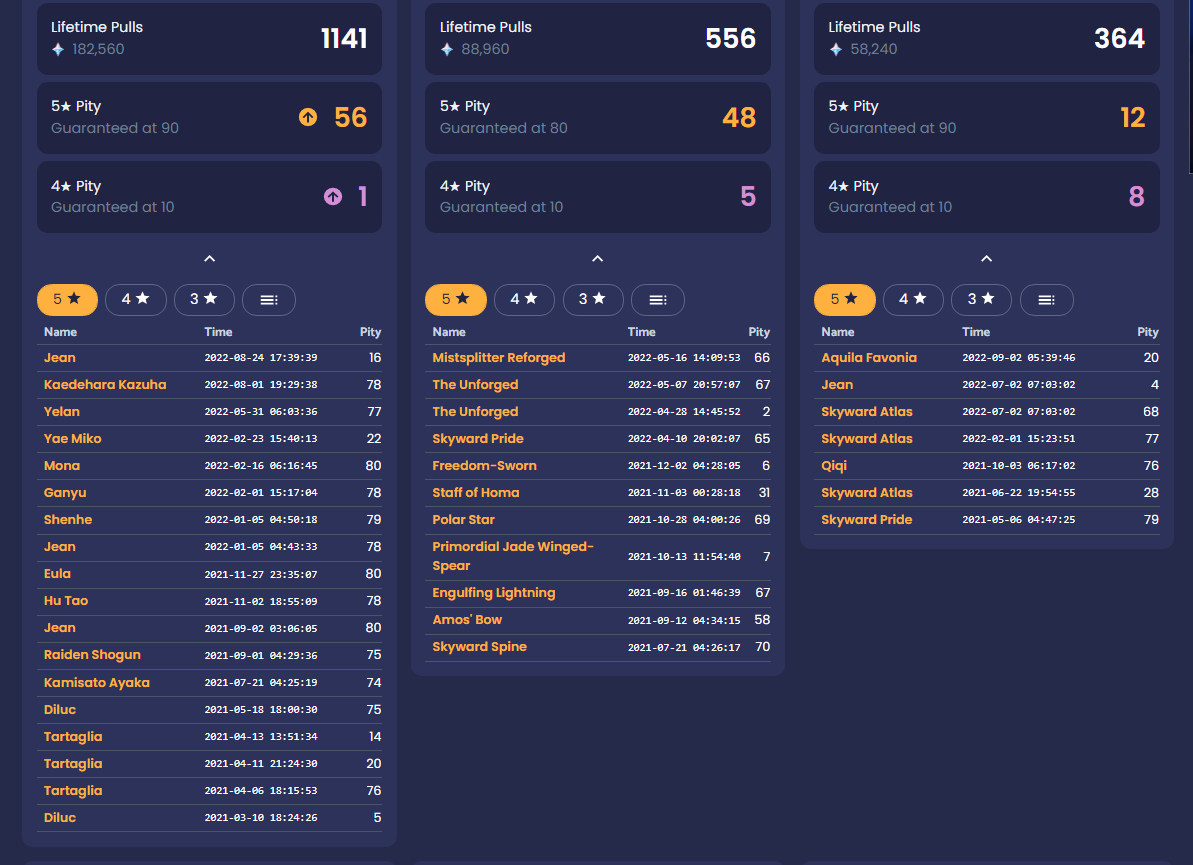Open the list view icon in the 364-pull panel
This screenshot has width=1193, height=865.
1047,300
